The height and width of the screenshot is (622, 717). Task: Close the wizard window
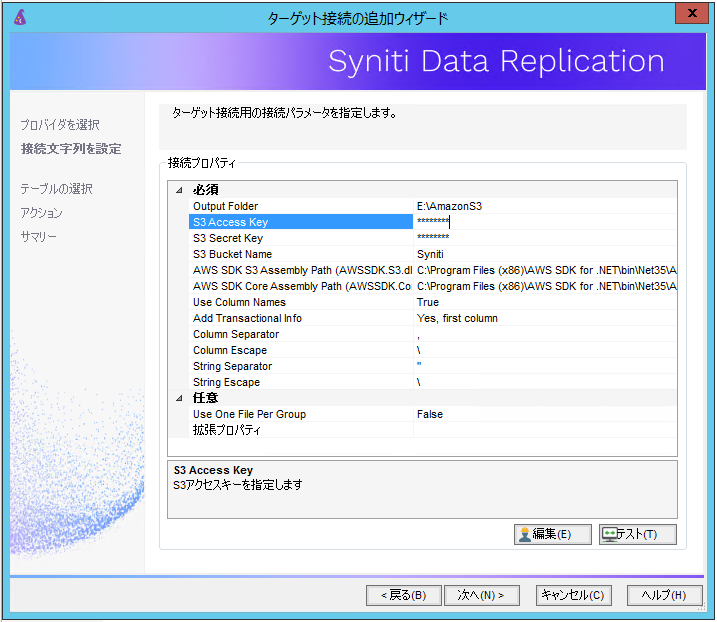click(x=692, y=13)
